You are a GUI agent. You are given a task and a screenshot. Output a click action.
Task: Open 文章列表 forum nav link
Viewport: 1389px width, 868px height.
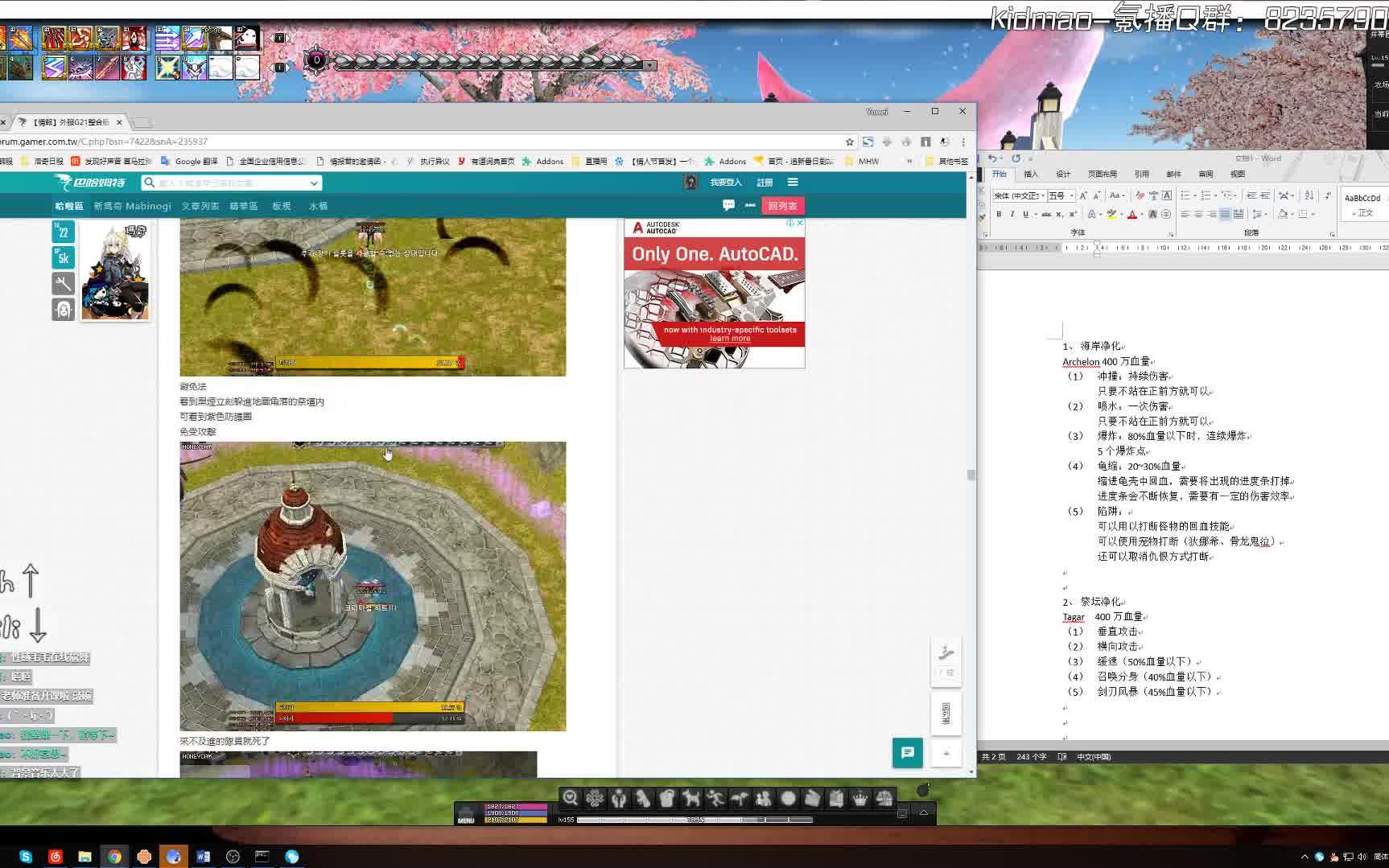click(x=200, y=206)
